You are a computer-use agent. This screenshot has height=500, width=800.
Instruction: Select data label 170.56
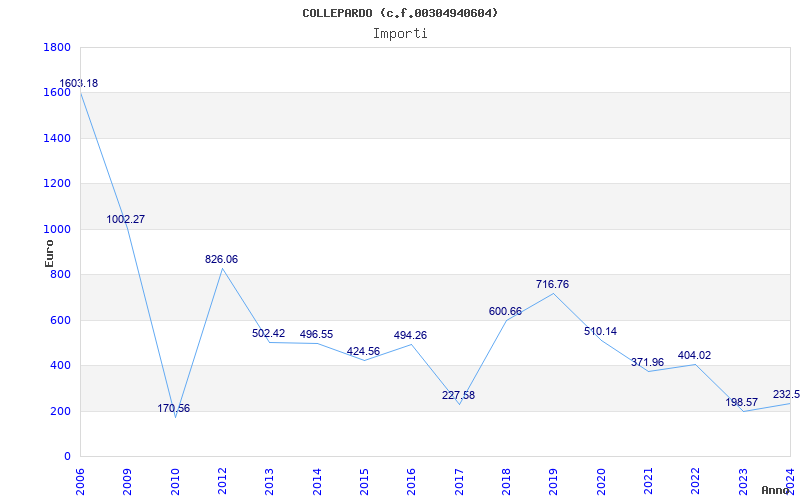(173, 408)
